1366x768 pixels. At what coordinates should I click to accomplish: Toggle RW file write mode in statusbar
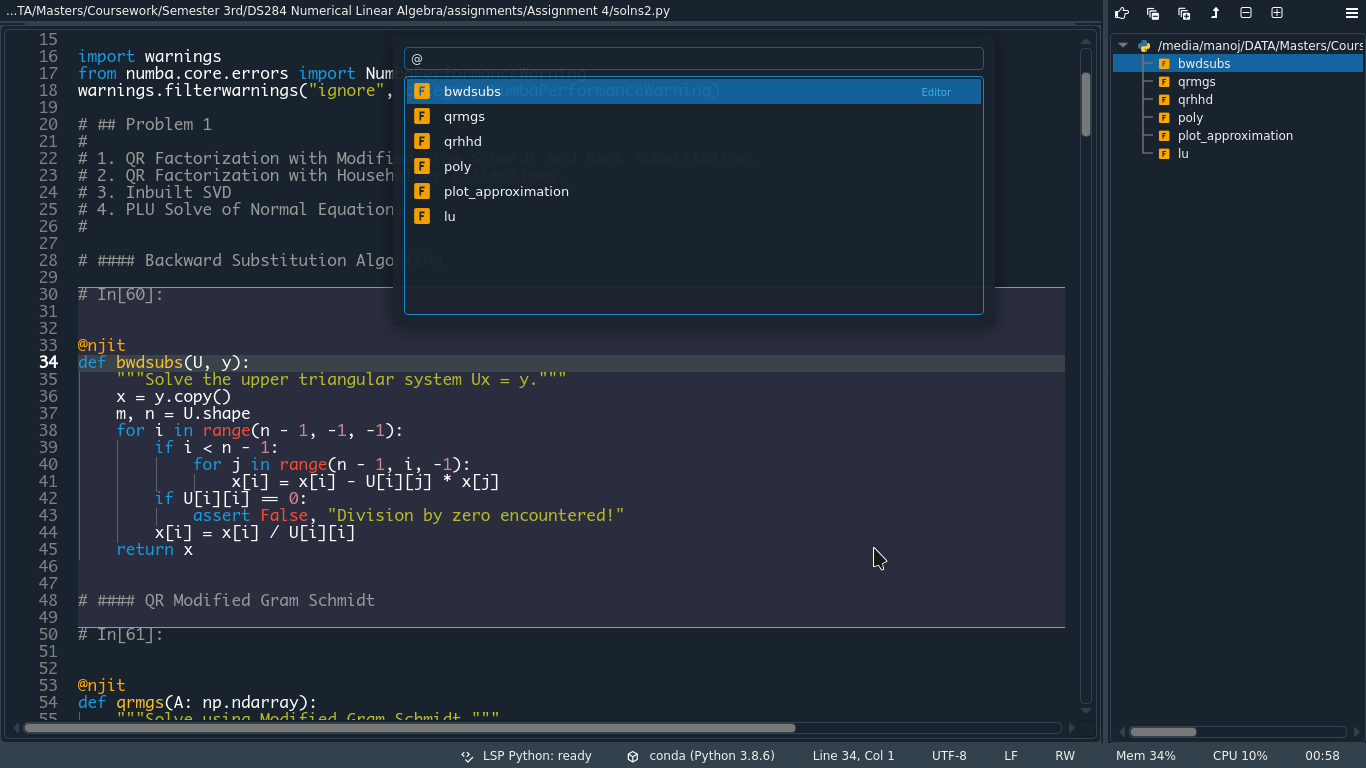(x=1064, y=755)
